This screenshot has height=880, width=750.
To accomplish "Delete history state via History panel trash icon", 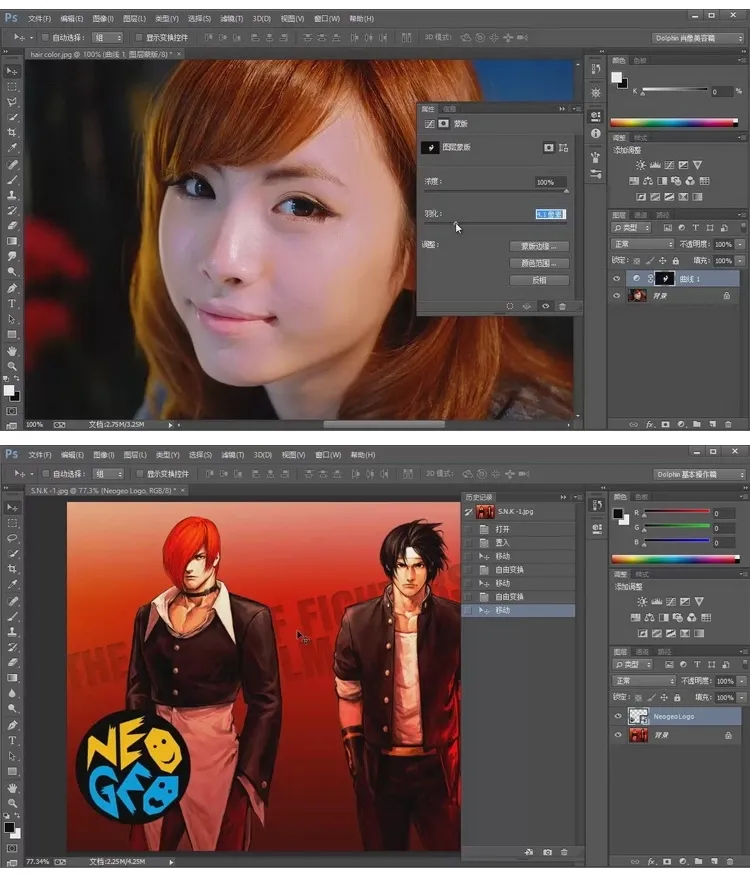I will coord(564,852).
